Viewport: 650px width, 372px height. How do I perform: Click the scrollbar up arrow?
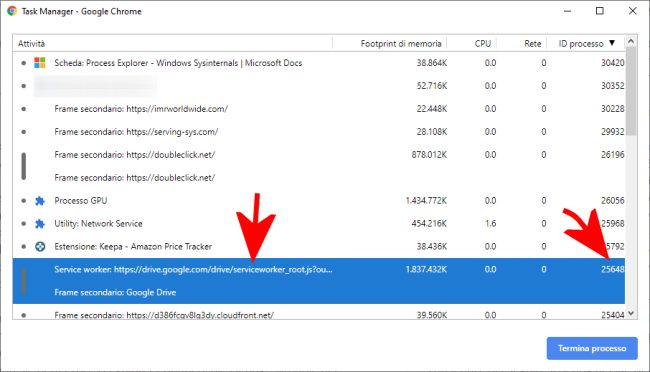click(x=631, y=41)
